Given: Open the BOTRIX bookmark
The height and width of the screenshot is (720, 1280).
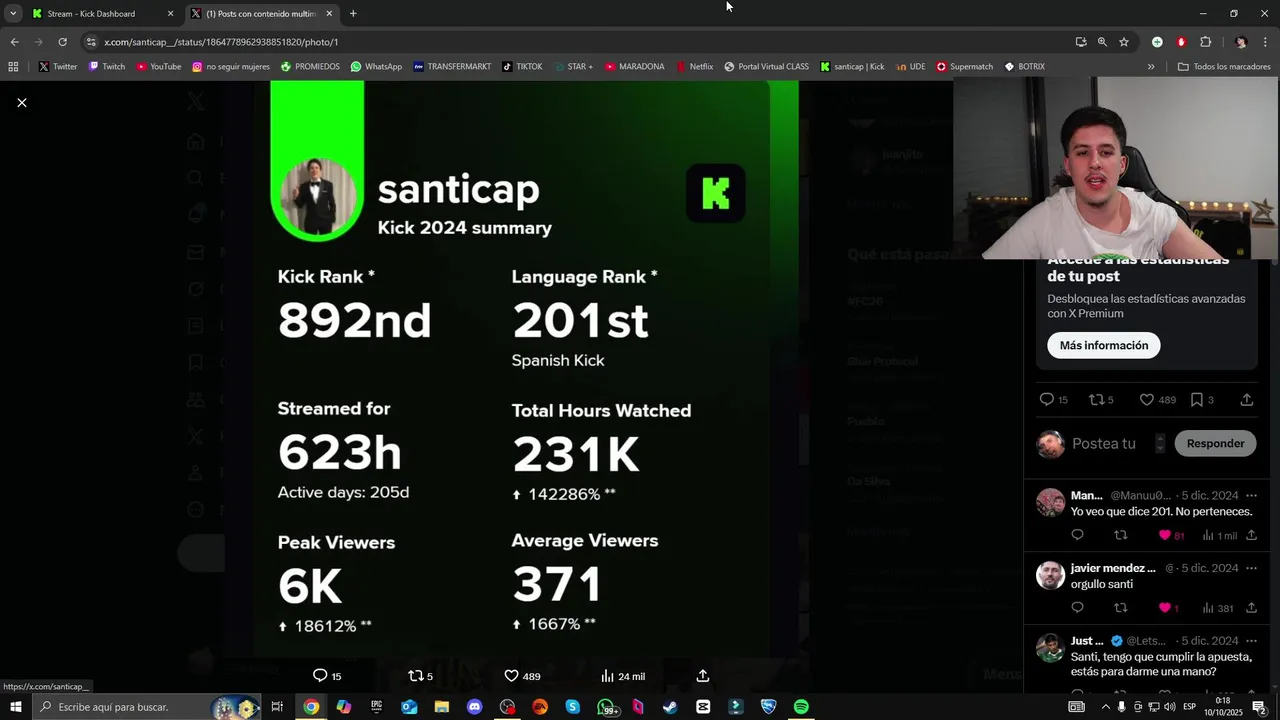Looking at the screenshot, I should click(x=1025, y=67).
